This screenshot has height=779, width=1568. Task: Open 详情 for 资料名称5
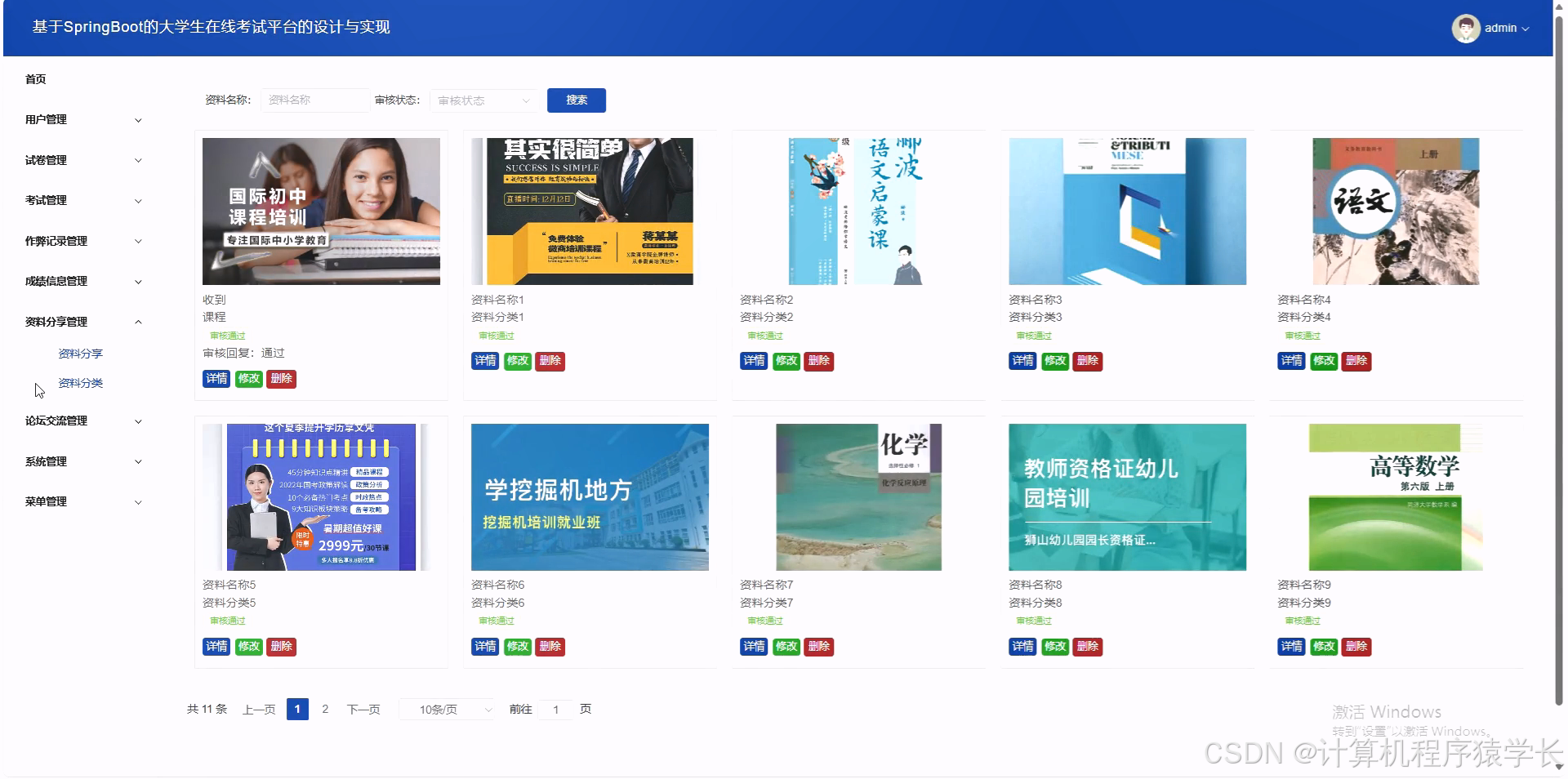pyautogui.click(x=216, y=647)
